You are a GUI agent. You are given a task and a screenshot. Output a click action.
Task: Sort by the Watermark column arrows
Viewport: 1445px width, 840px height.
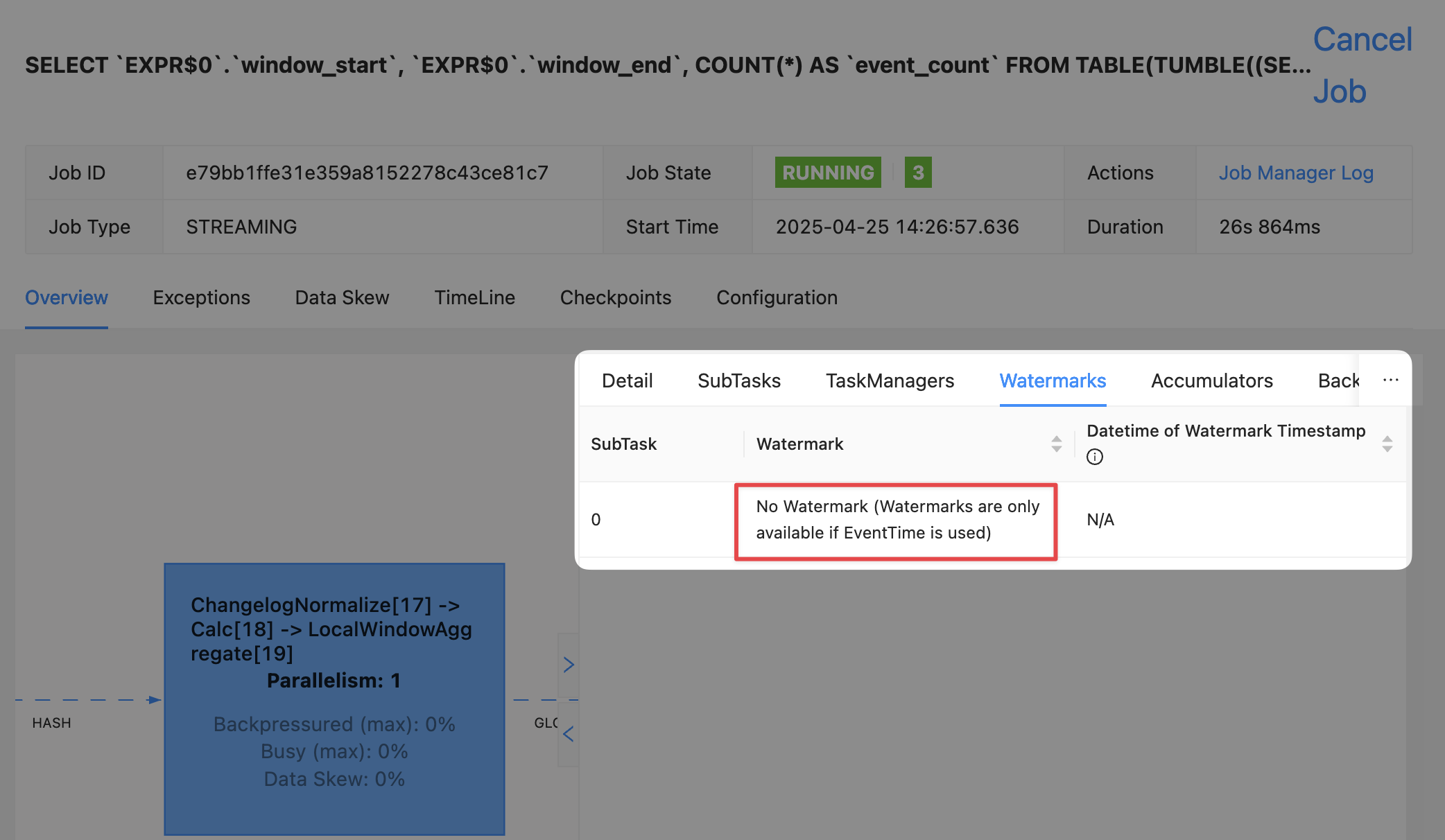click(1056, 444)
